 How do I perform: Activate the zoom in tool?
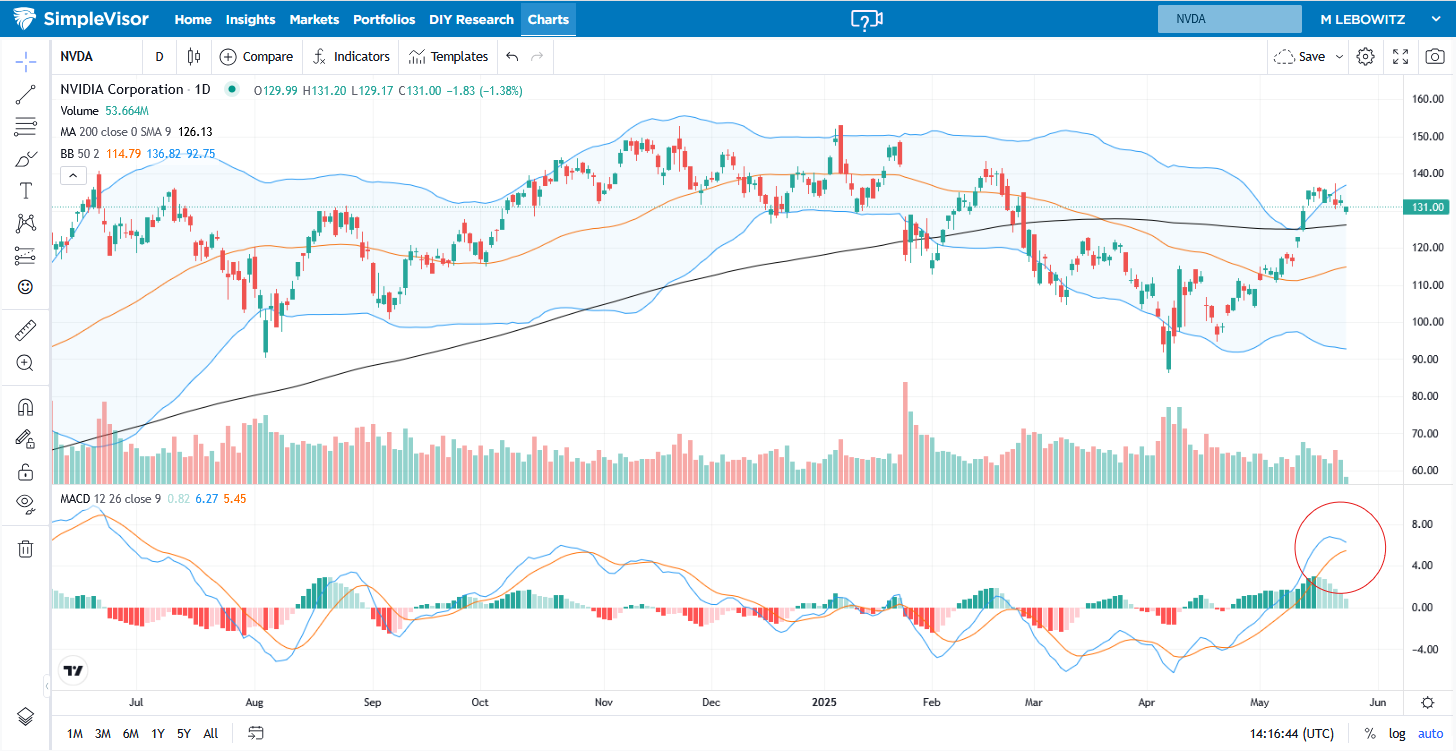click(x=25, y=363)
